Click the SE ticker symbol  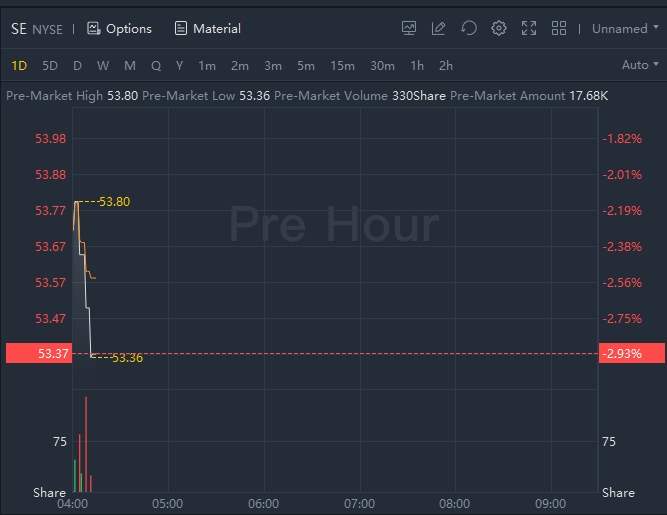point(19,28)
